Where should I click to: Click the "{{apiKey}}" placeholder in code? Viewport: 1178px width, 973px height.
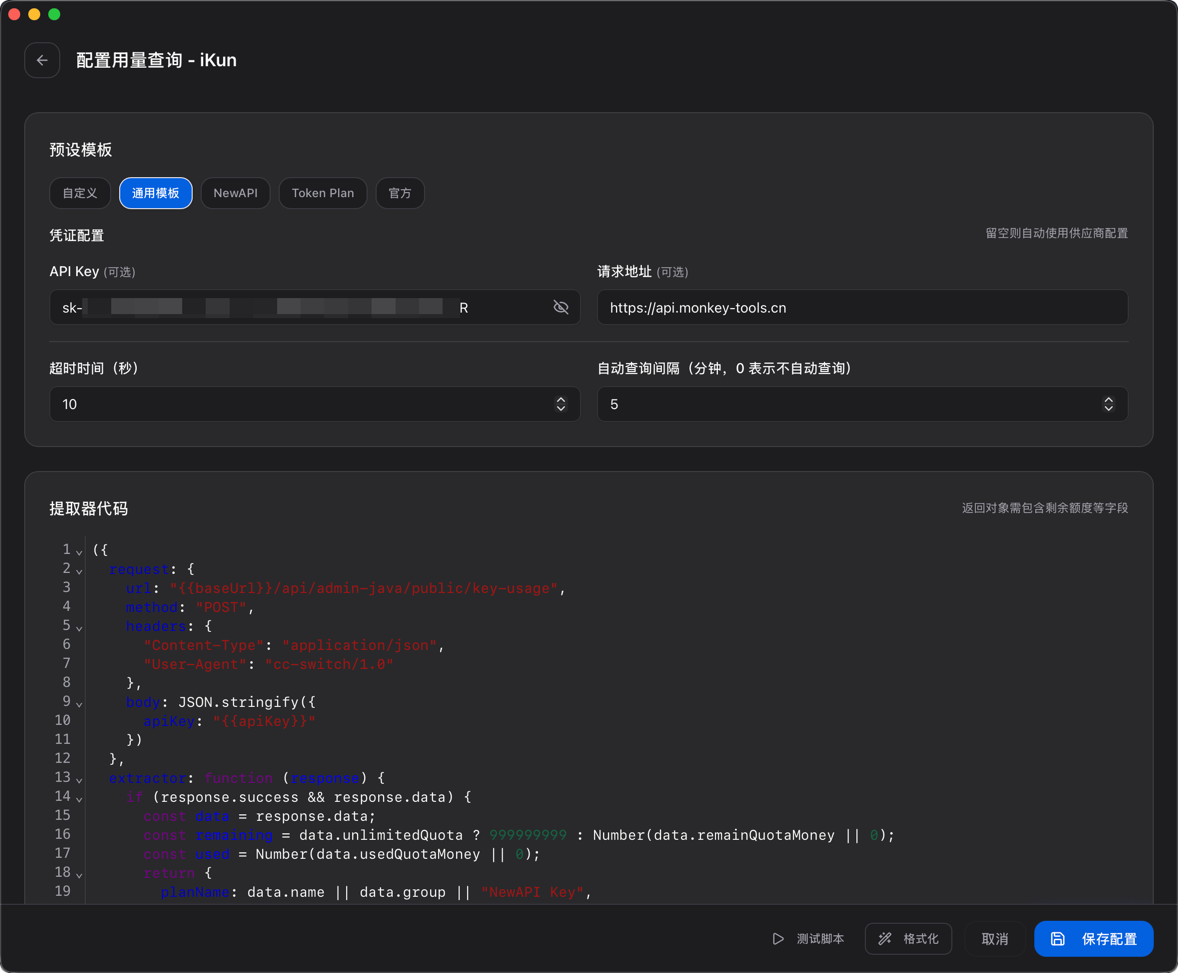click(x=264, y=721)
